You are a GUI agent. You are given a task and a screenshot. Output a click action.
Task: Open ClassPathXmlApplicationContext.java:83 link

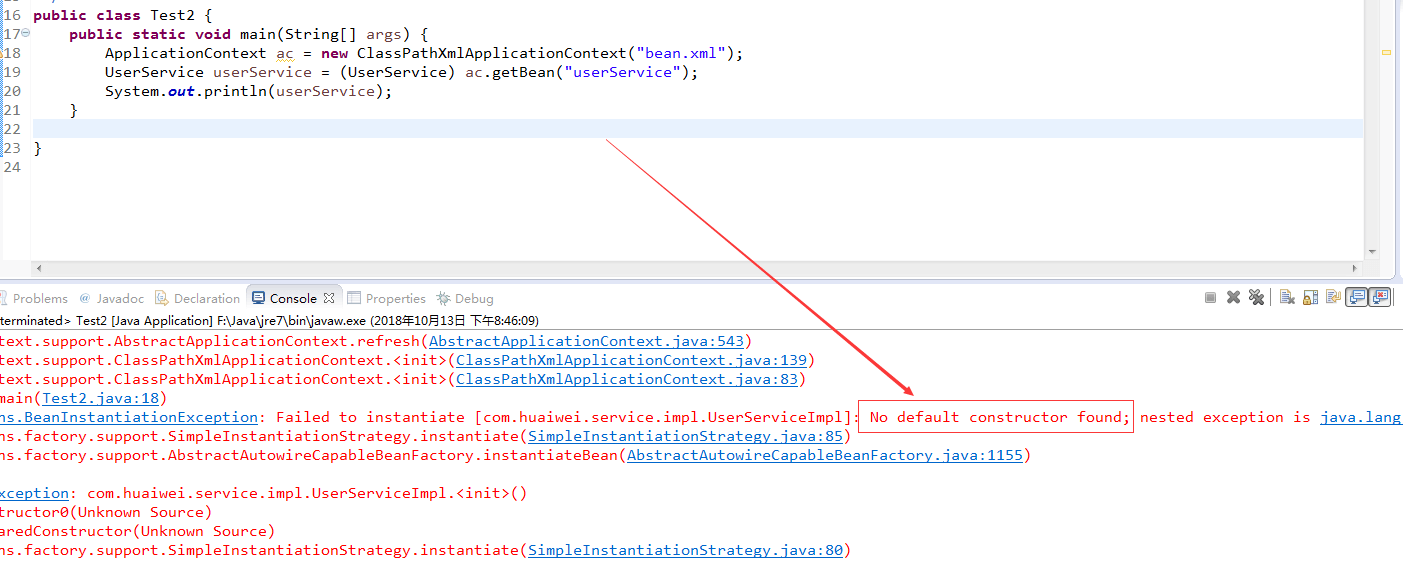[626, 379]
